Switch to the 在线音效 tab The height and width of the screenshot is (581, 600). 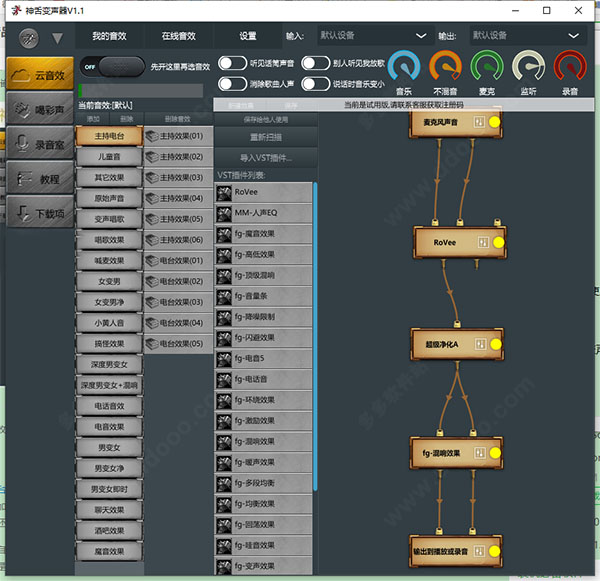coord(178,36)
